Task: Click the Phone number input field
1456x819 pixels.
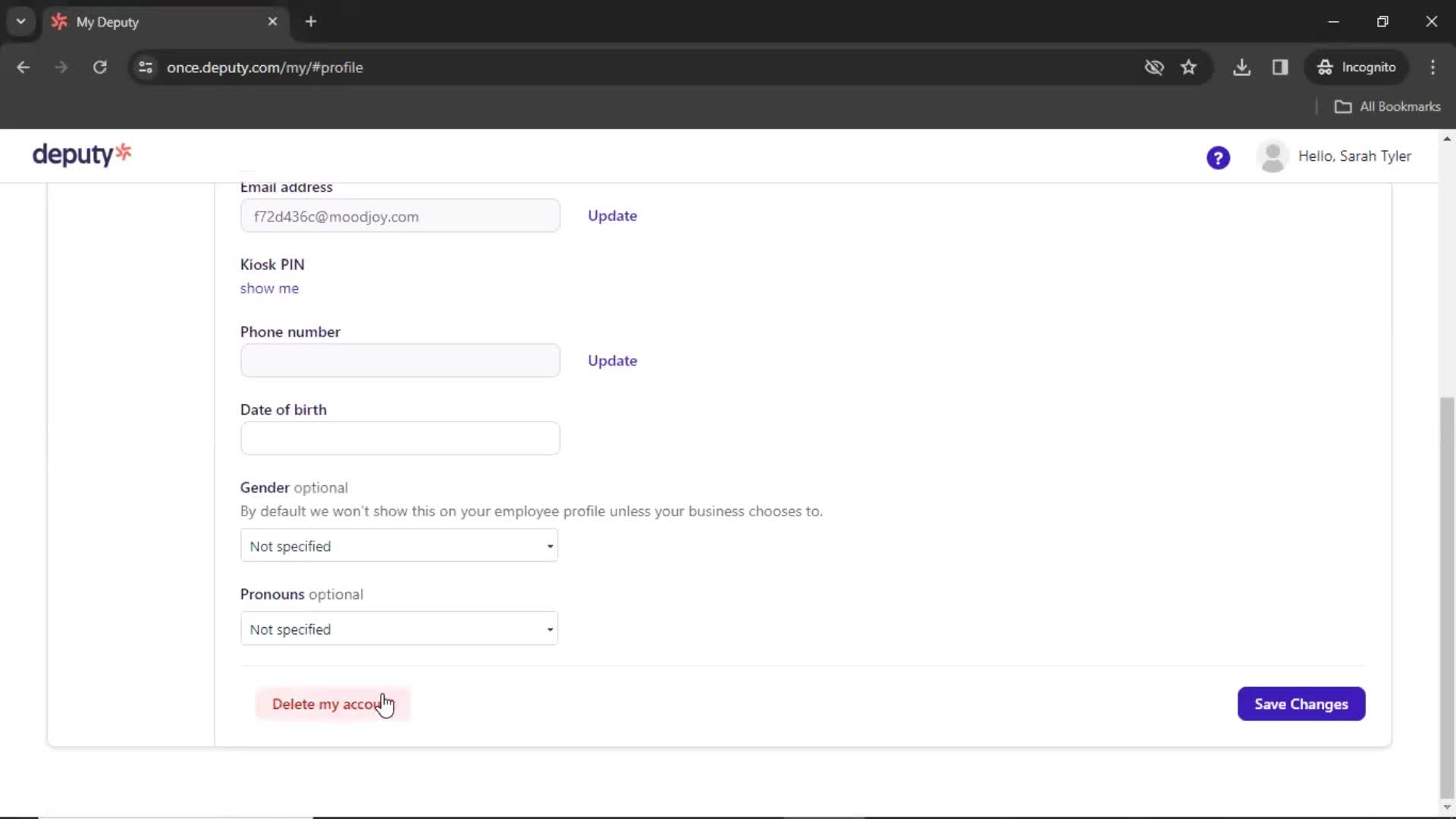Action: click(400, 360)
